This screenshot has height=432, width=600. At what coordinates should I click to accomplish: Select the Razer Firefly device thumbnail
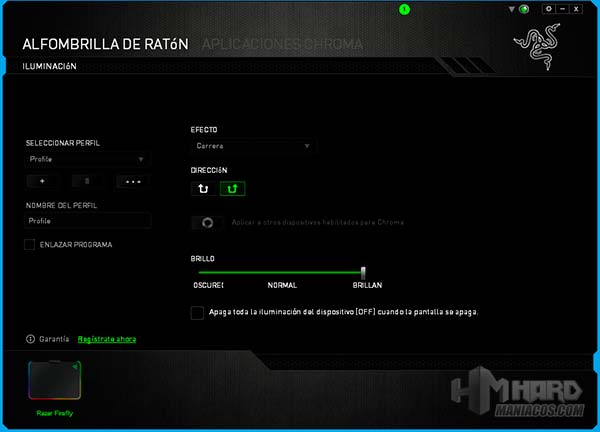(54, 380)
